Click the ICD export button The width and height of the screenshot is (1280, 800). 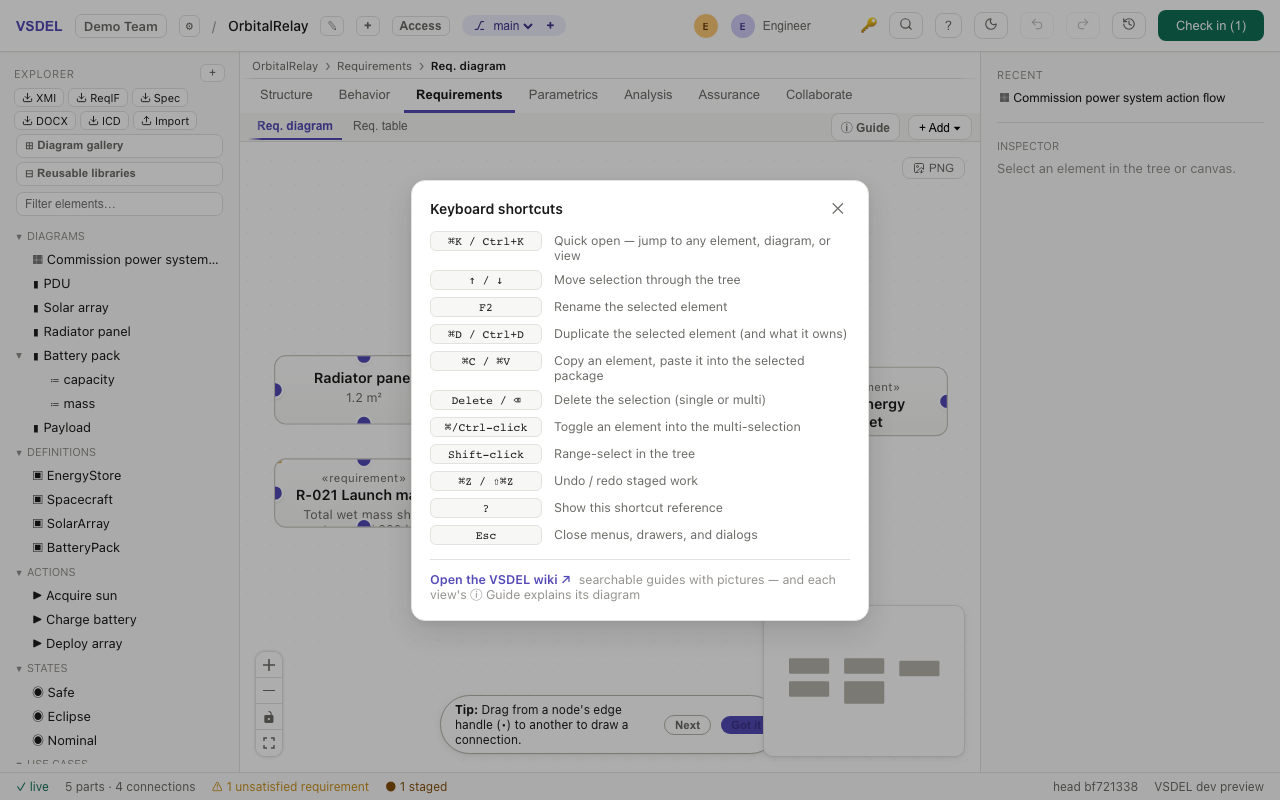point(104,121)
